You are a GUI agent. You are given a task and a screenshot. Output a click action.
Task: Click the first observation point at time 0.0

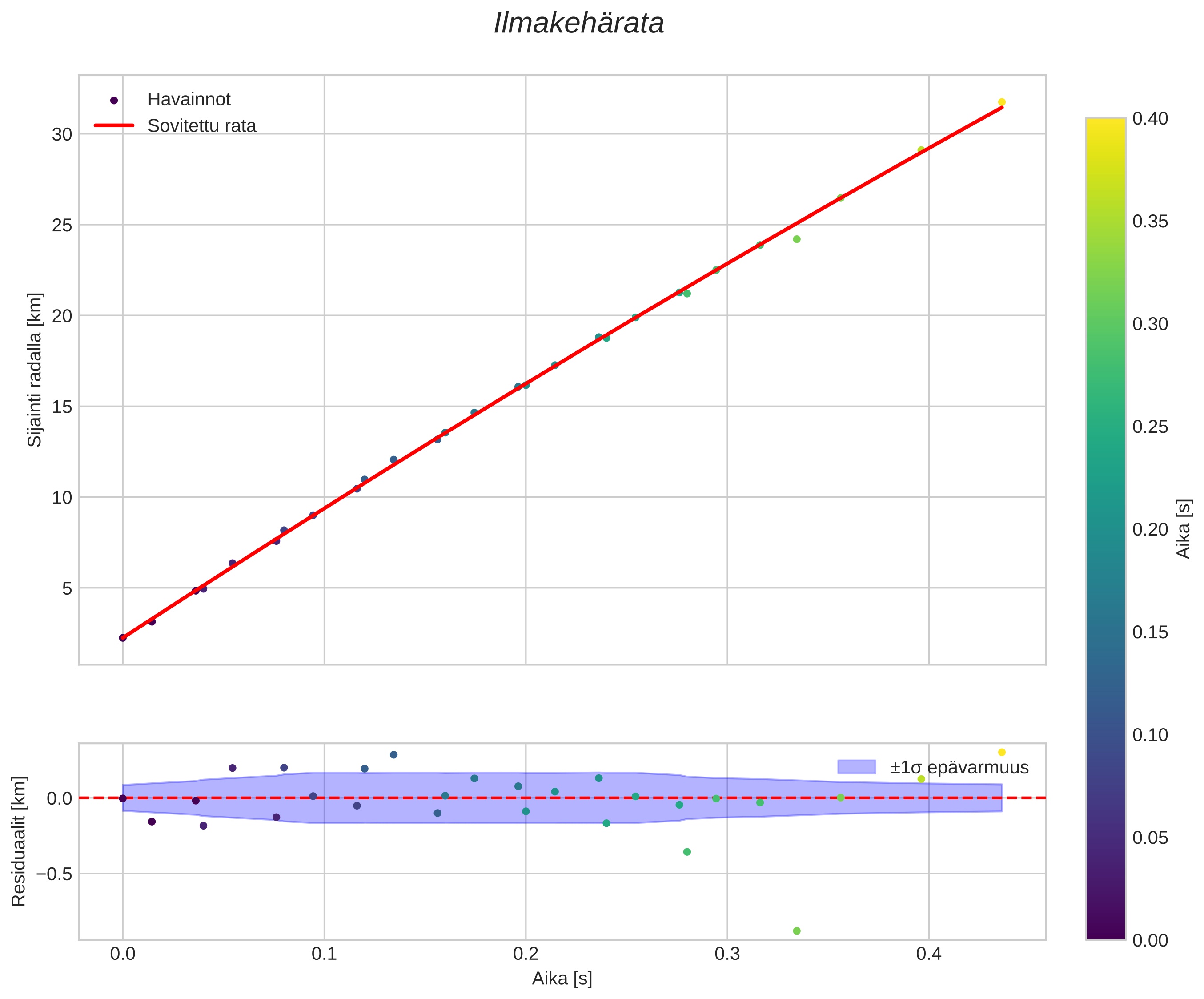tap(123, 638)
